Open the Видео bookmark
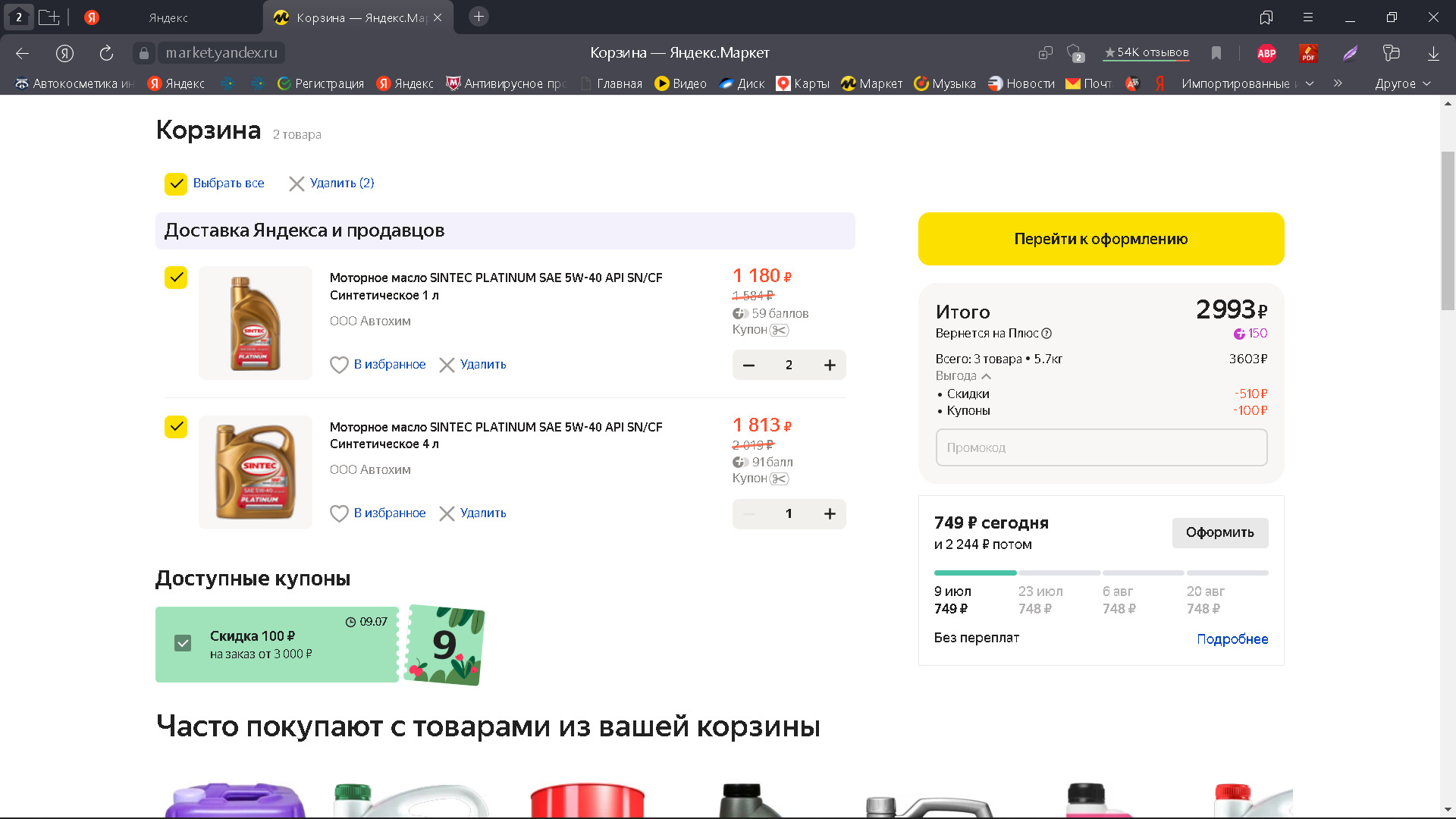Viewport: 1456px width, 819px height. [680, 83]
